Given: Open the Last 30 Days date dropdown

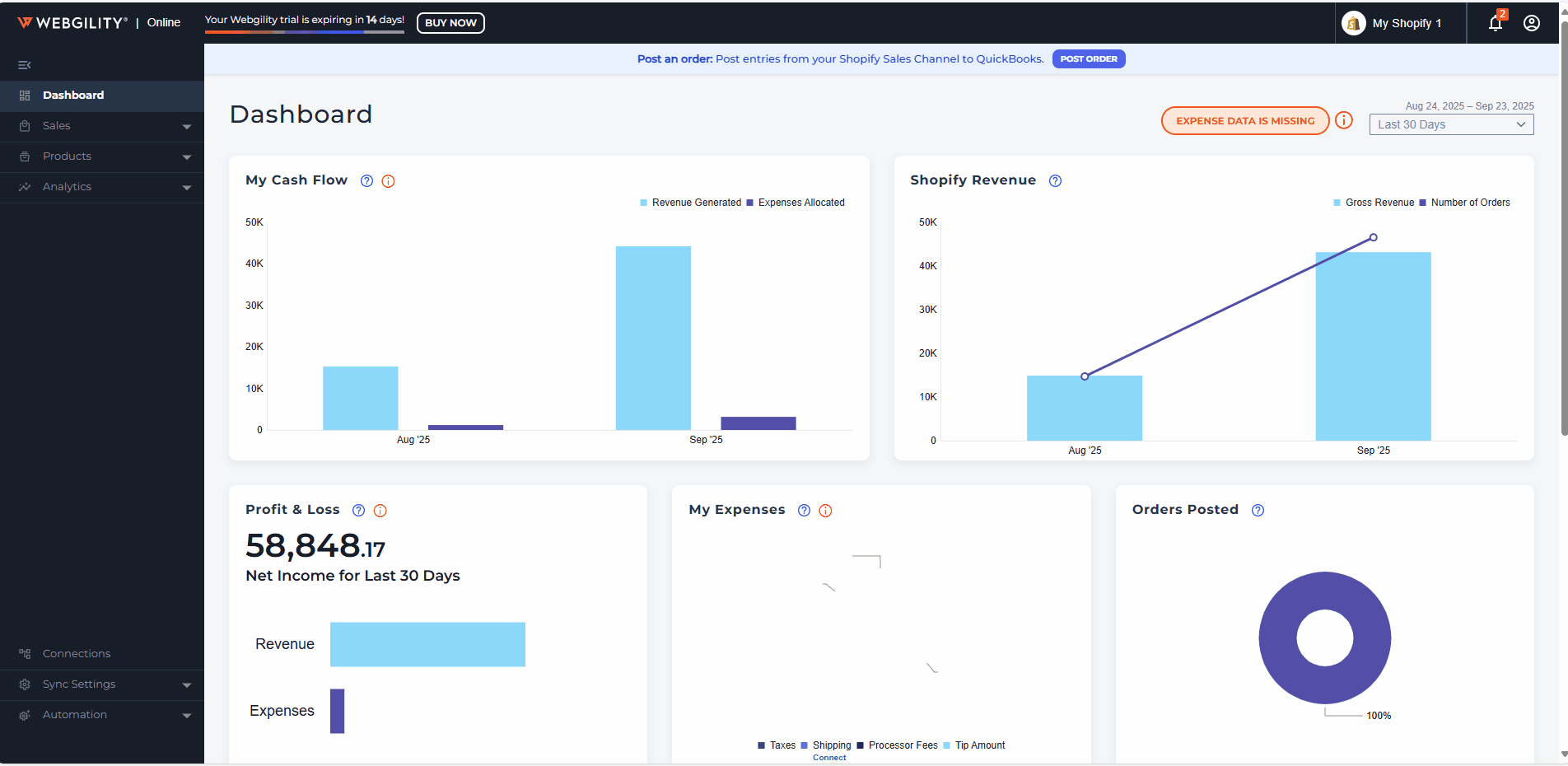Looking at the screenshot, I should (1451, 124).
